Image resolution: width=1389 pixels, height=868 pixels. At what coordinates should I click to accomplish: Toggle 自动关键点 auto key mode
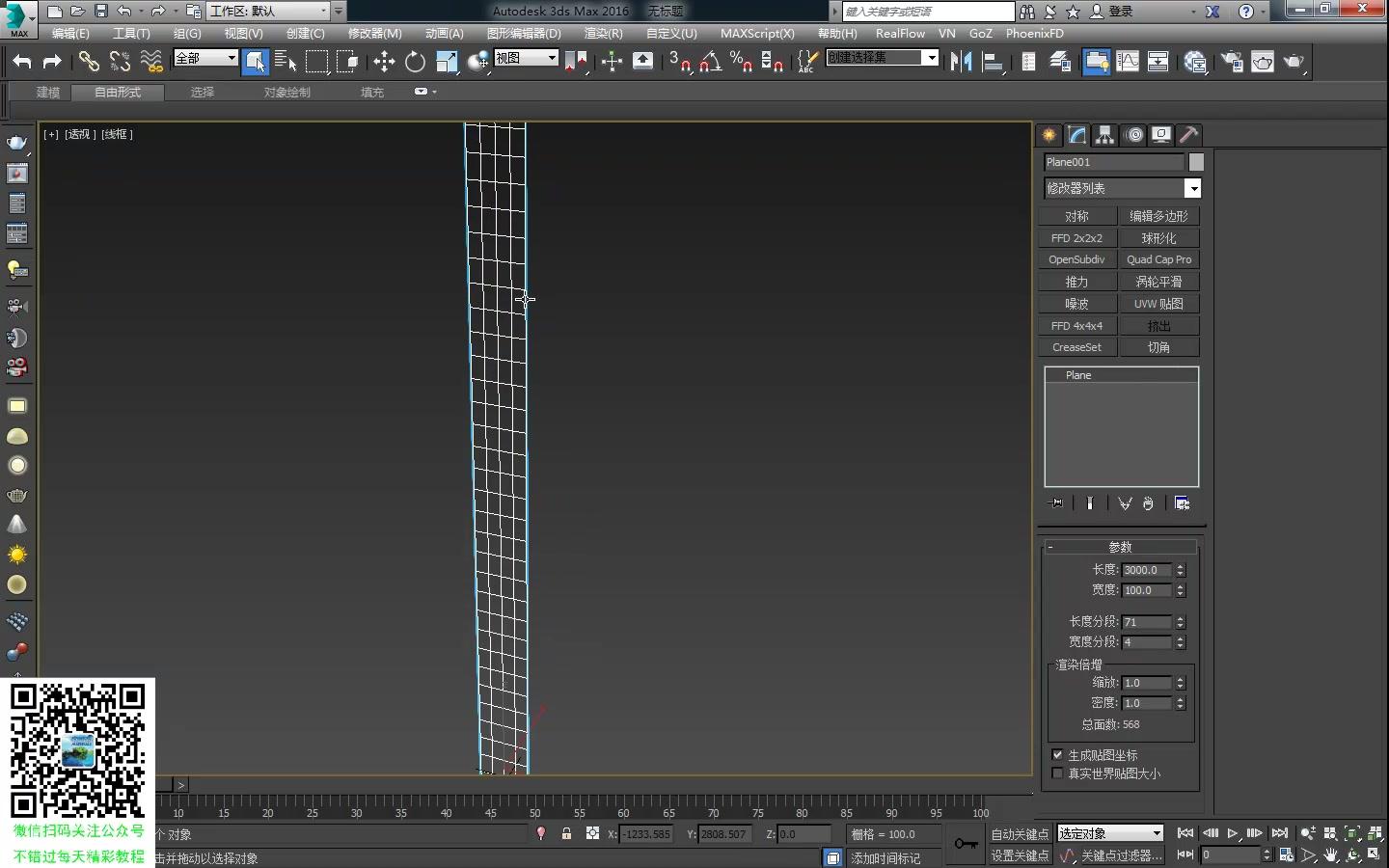[x=1020, y=834]
